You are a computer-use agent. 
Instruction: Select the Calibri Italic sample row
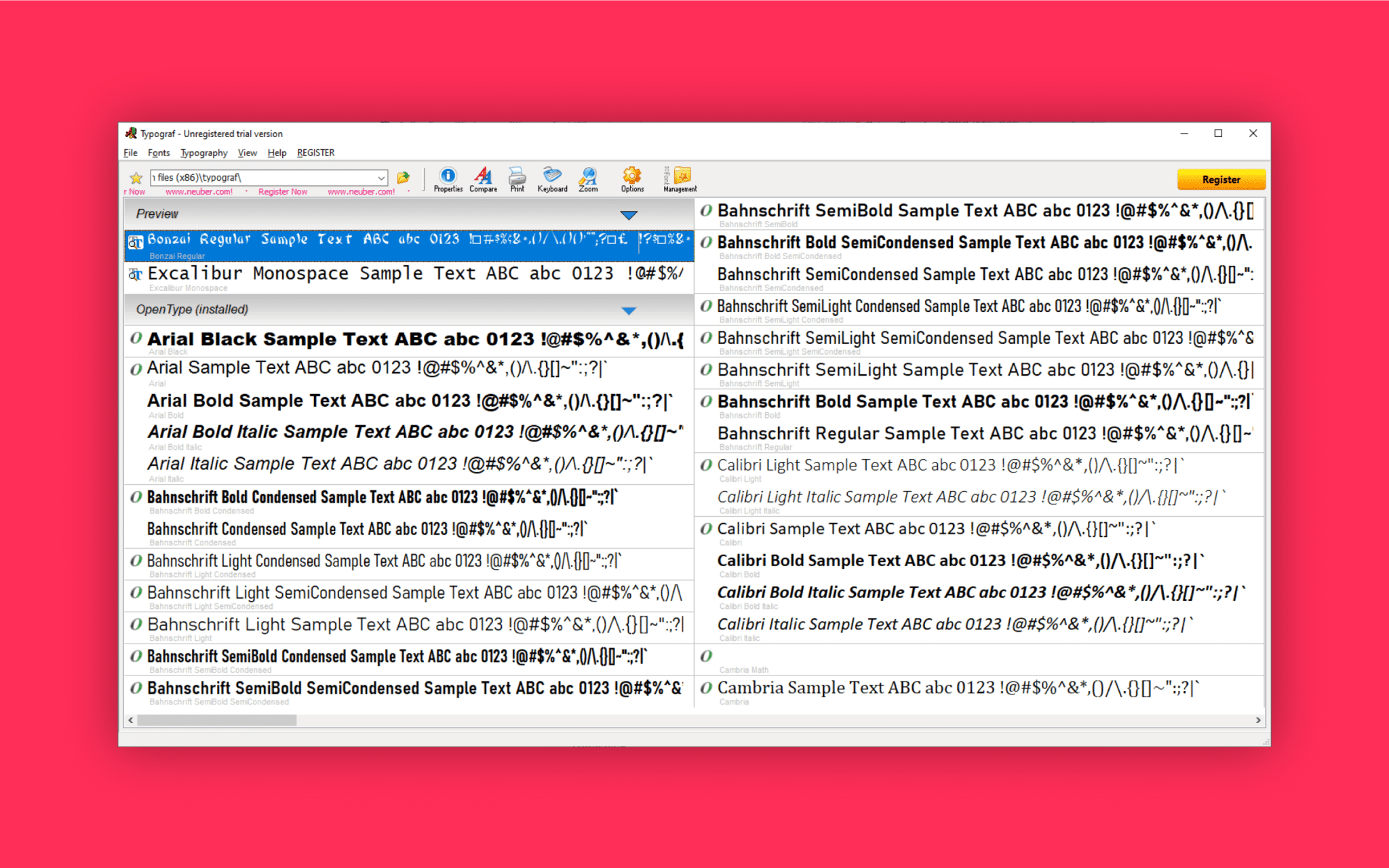(979, 627)
